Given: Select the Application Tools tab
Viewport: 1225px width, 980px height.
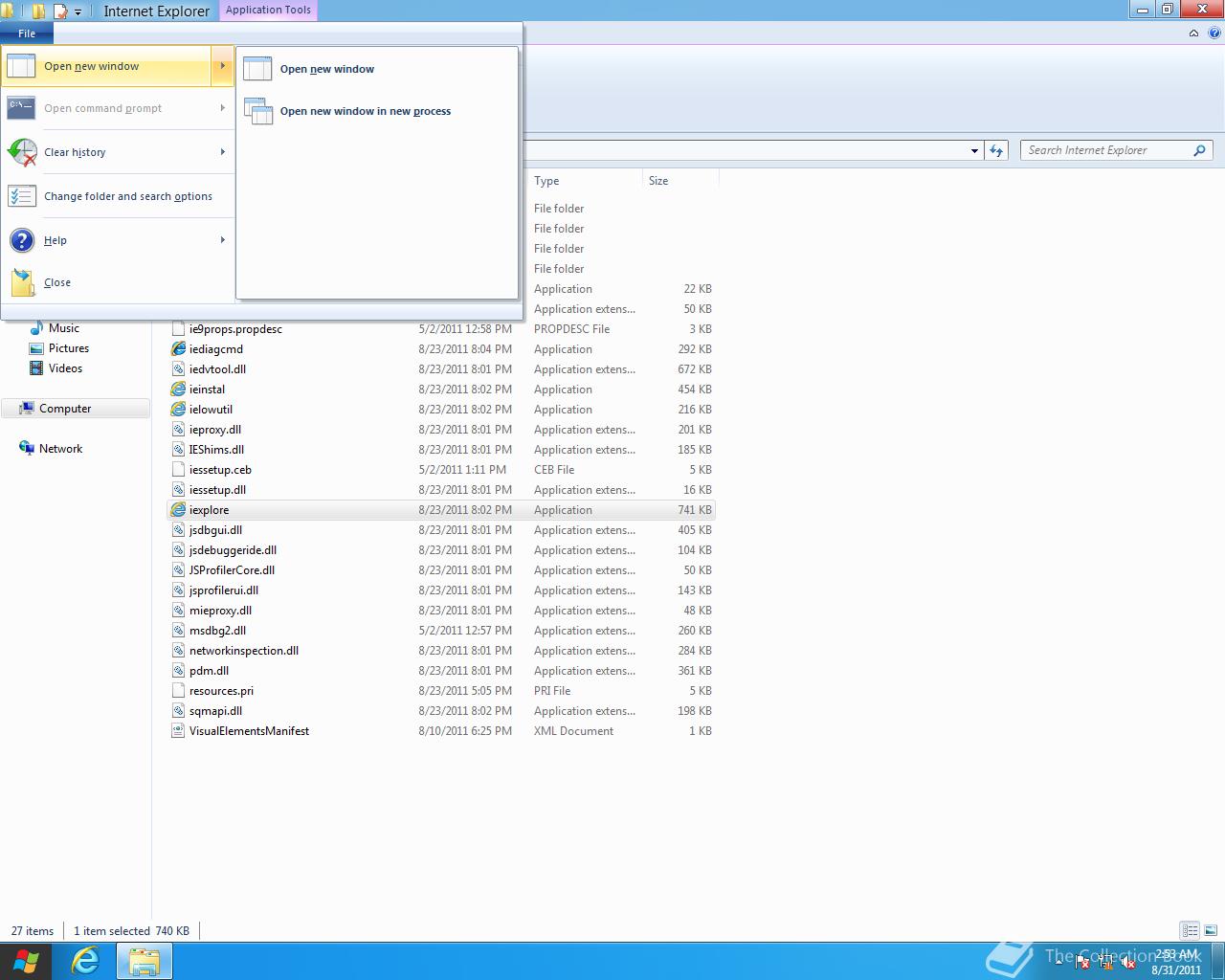Looking at the screenshot, I should coord(268,10).
